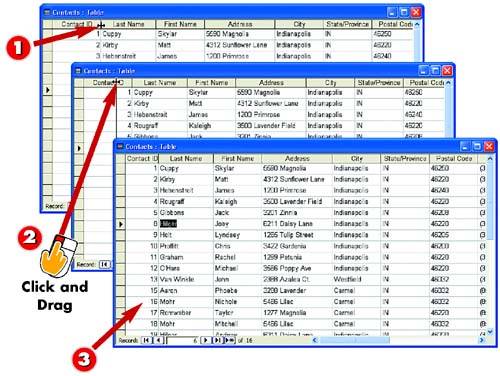The width and height of the screenshot is (500, 376).
Task: Select First Name column header in front window
Action: click(238, 159)
